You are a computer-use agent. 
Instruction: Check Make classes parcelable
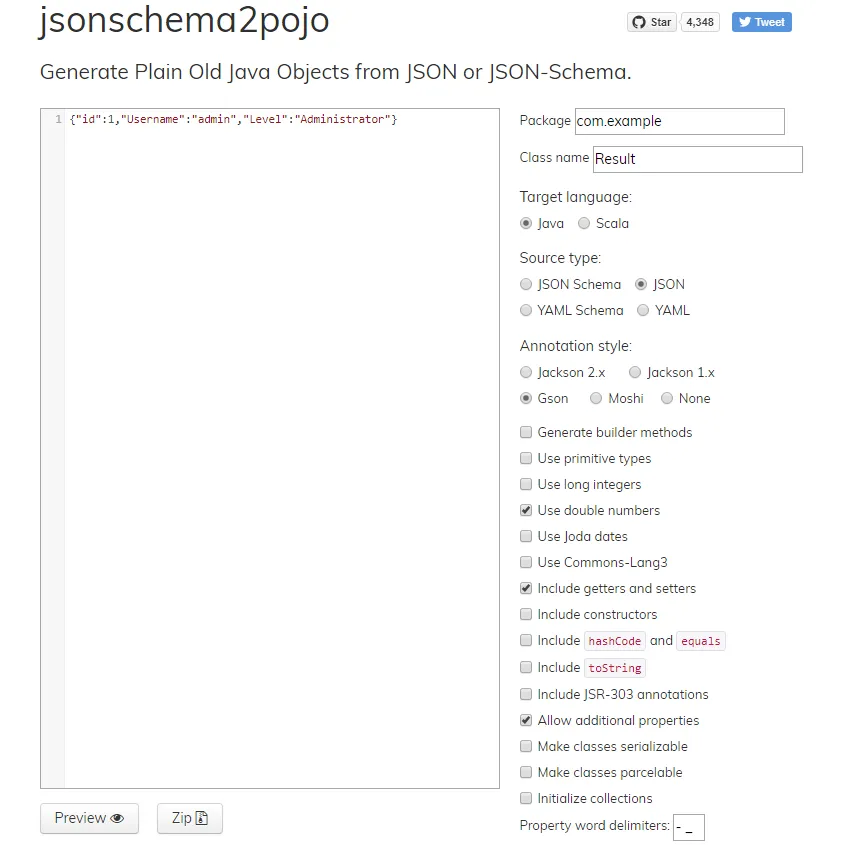point(526,773)
